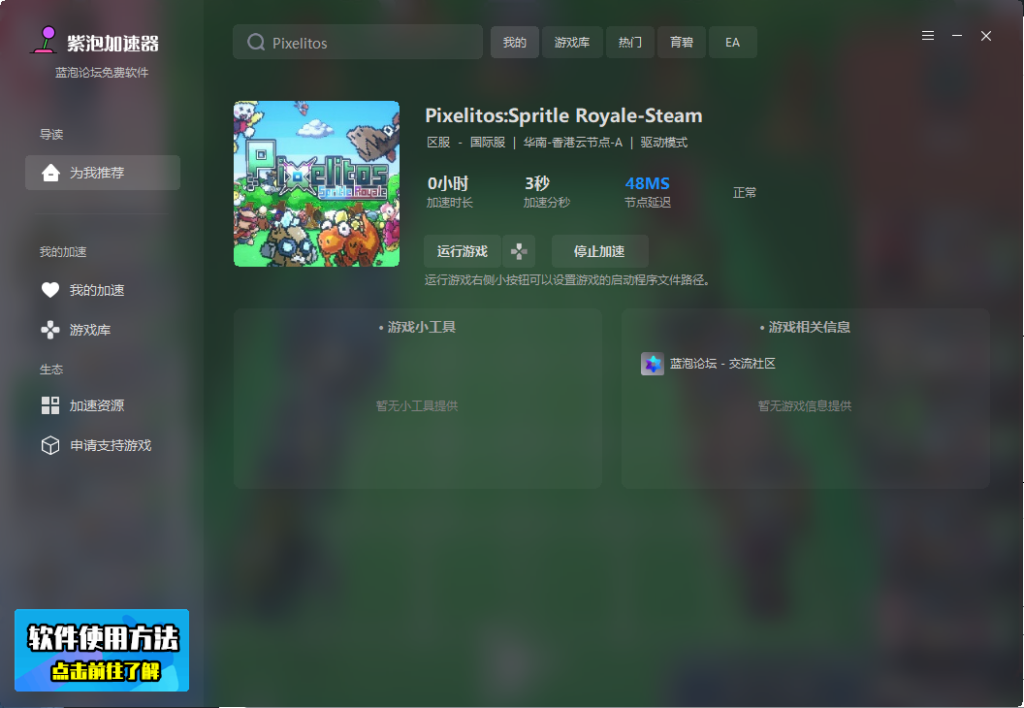Switch to the 我的 tab

tap(515, 42)
